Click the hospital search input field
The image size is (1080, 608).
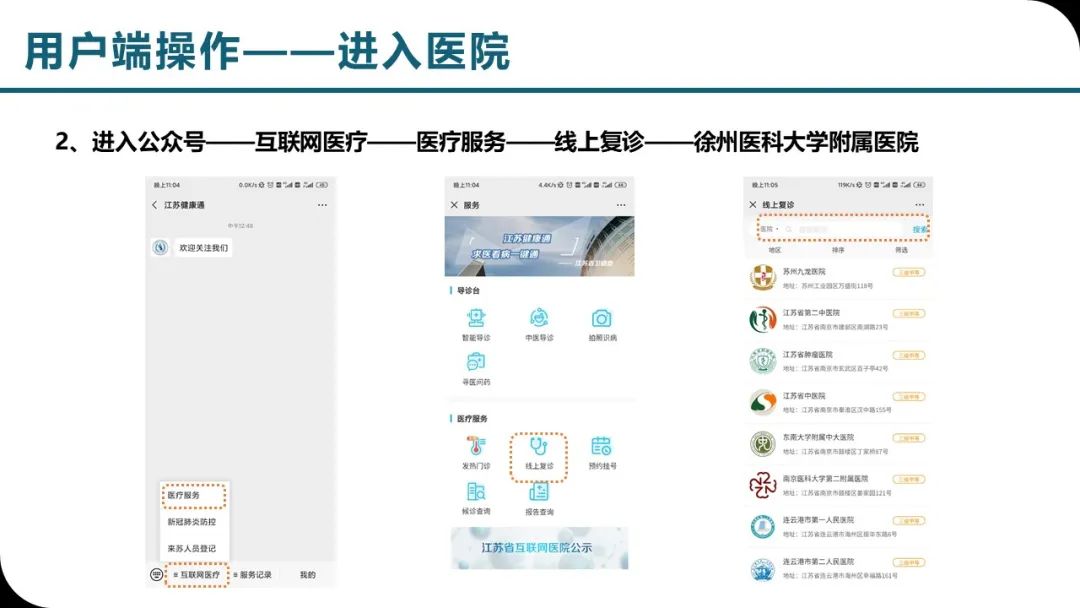click(845, 229)
